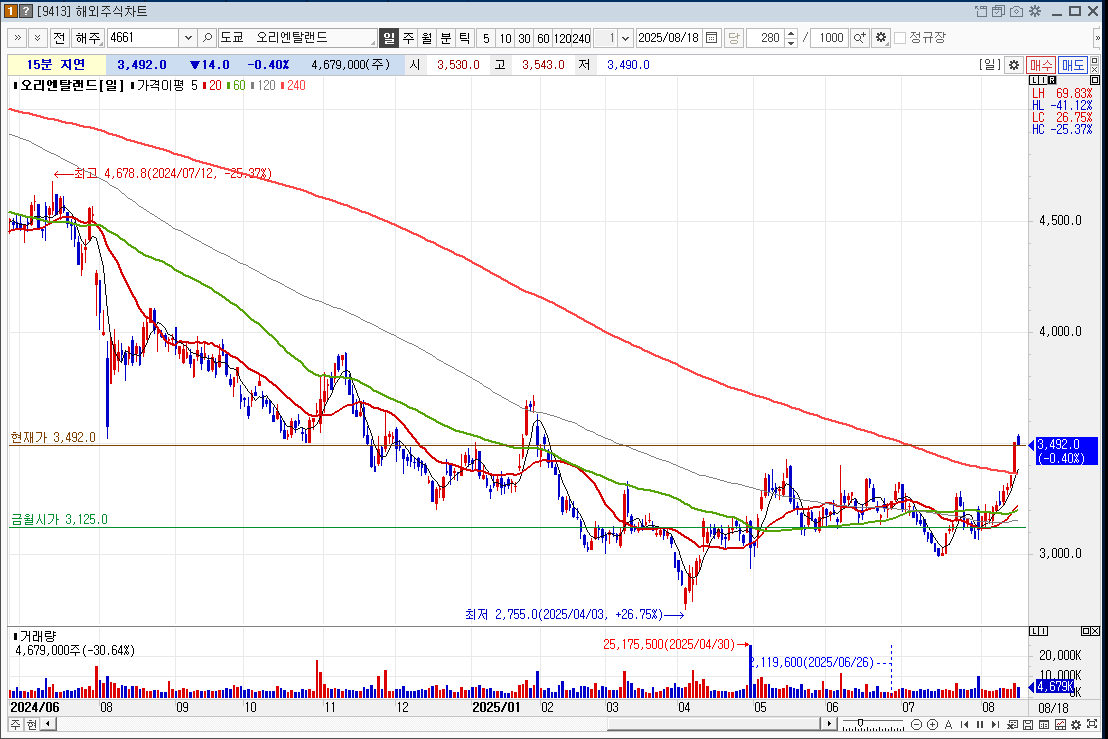This screenshot has height=739, width=1108.
Task: Zoom out with the minus icon
Action: point(917,724)
